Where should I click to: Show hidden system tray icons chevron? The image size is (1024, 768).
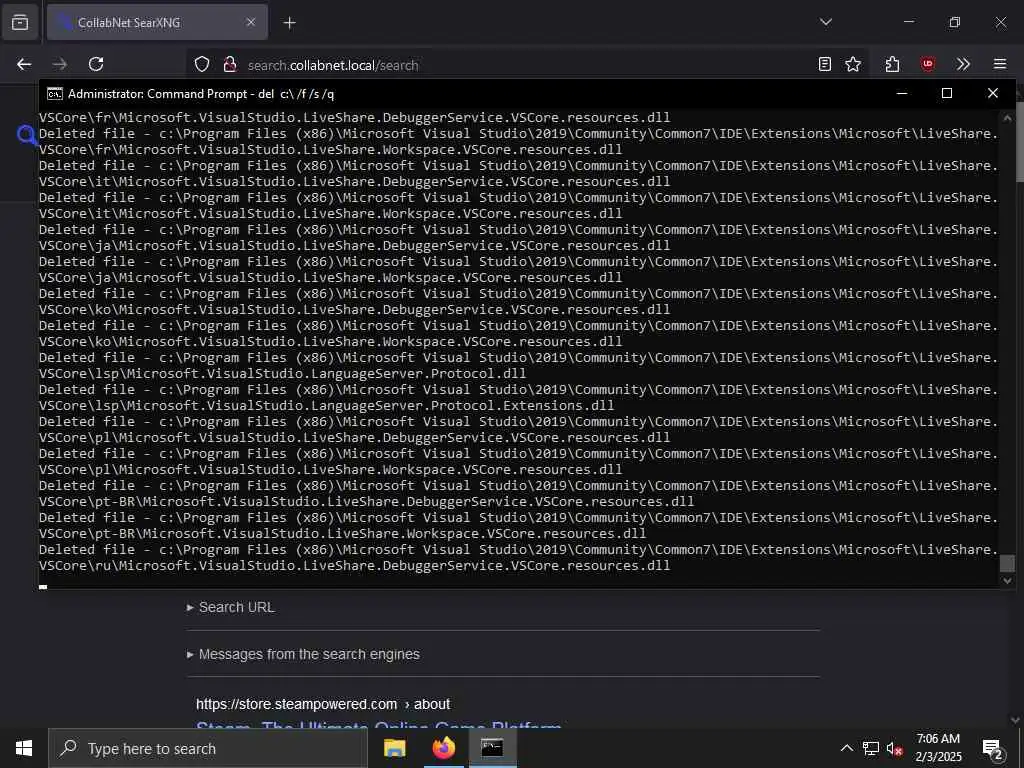(x=846, y=748)
